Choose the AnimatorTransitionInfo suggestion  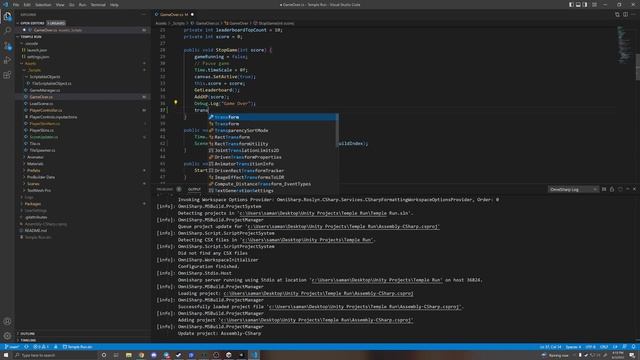coord(272,164)
